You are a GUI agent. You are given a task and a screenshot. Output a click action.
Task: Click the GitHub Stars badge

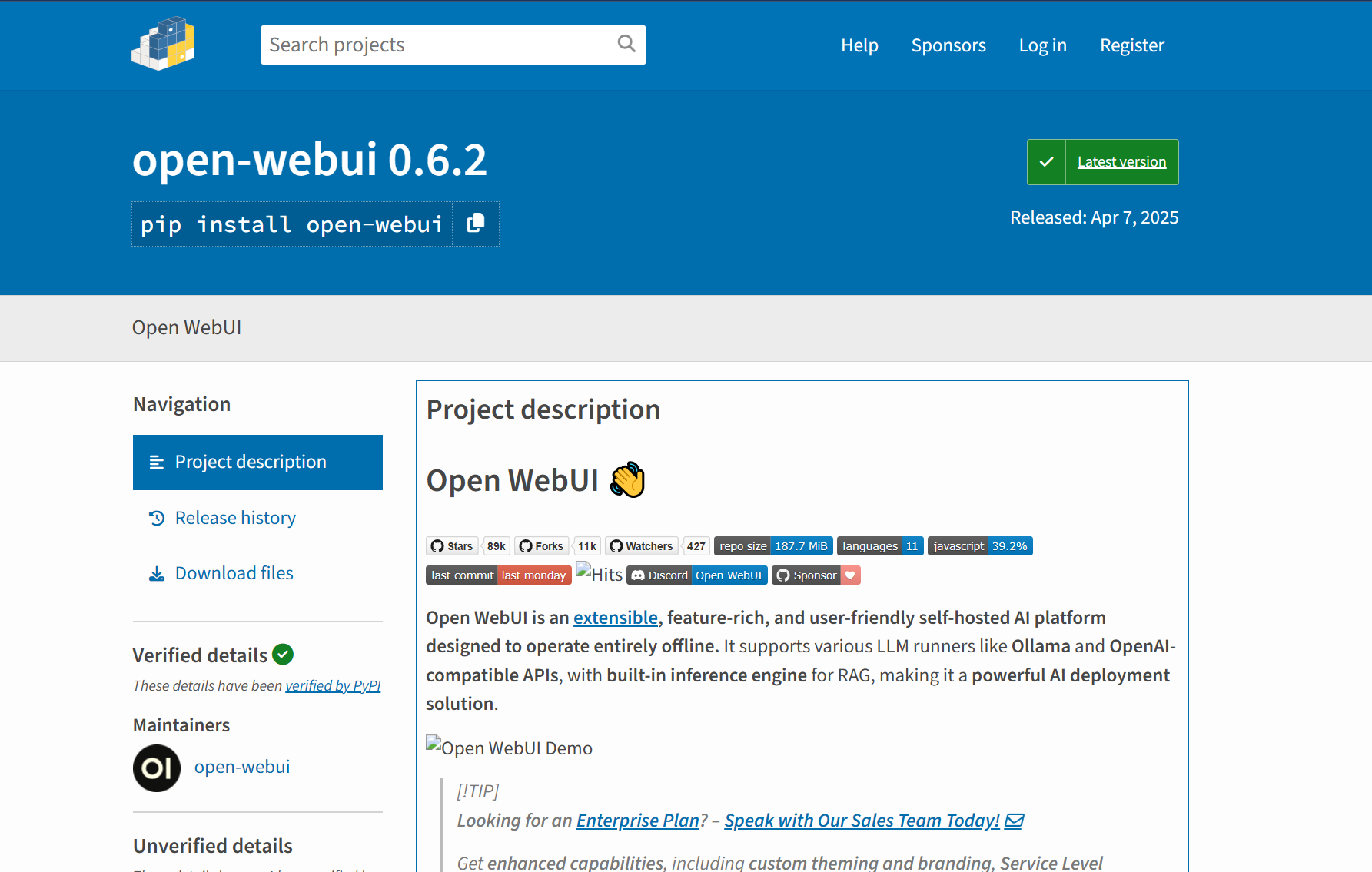click(x=452, y=546)
